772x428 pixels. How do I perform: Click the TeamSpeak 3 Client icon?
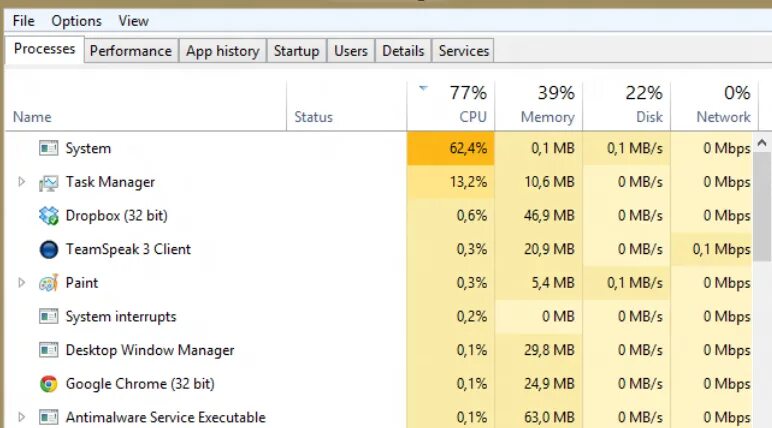click(x=48, y=249)
